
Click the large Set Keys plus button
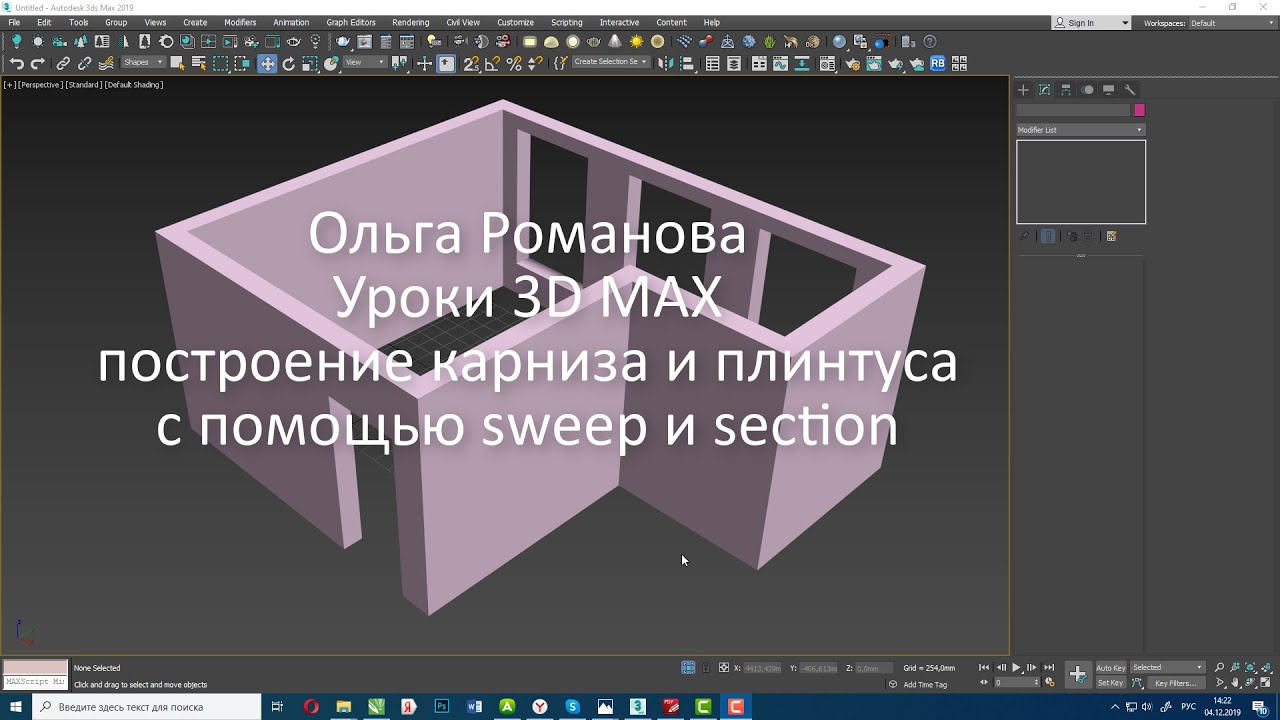coord(1078,674)
